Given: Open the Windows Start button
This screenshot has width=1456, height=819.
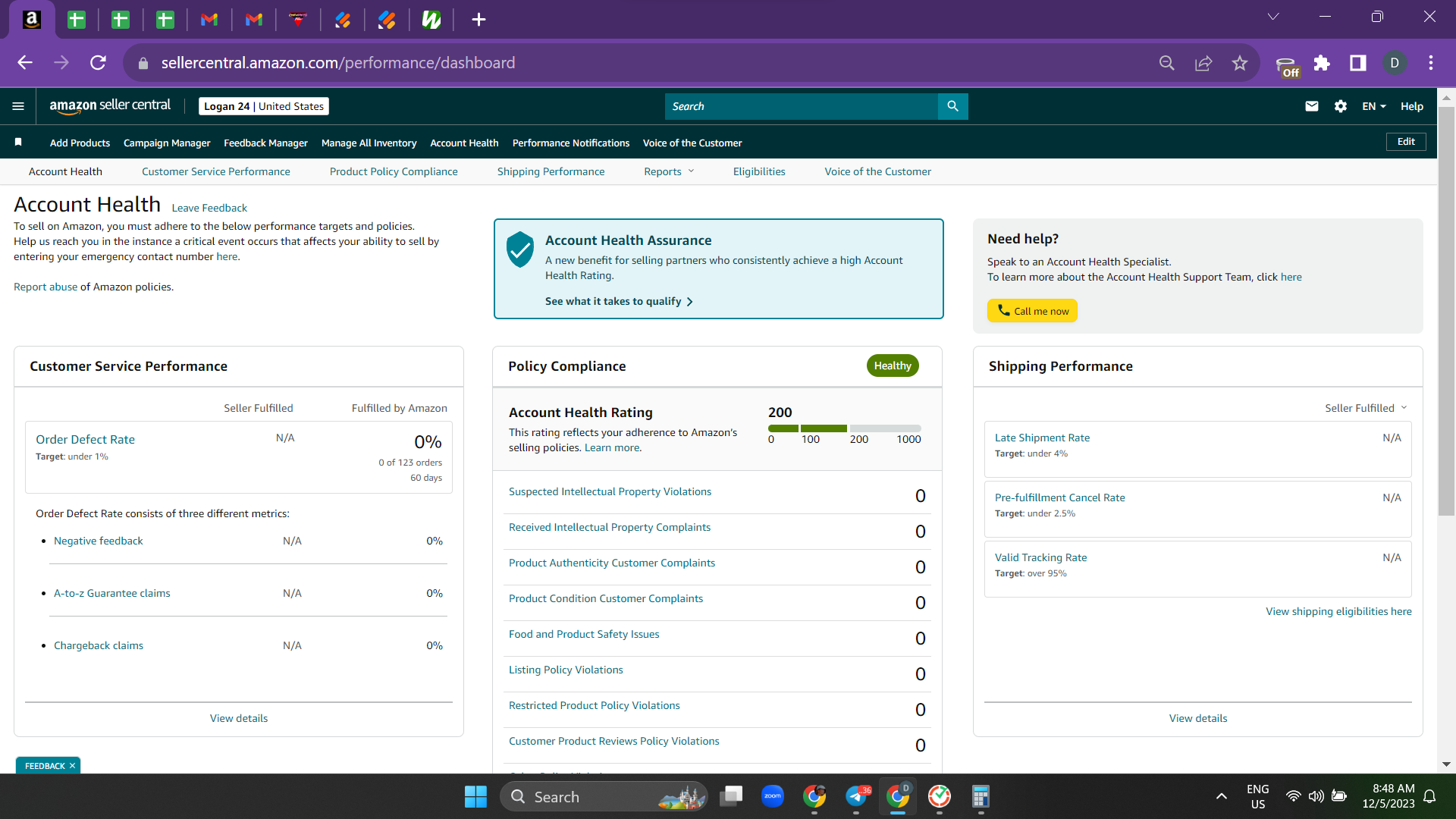Looking at the screenshot, I should [475, 796].
